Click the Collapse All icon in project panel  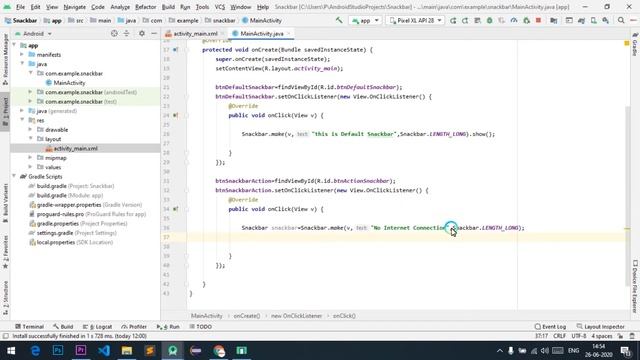127,33
